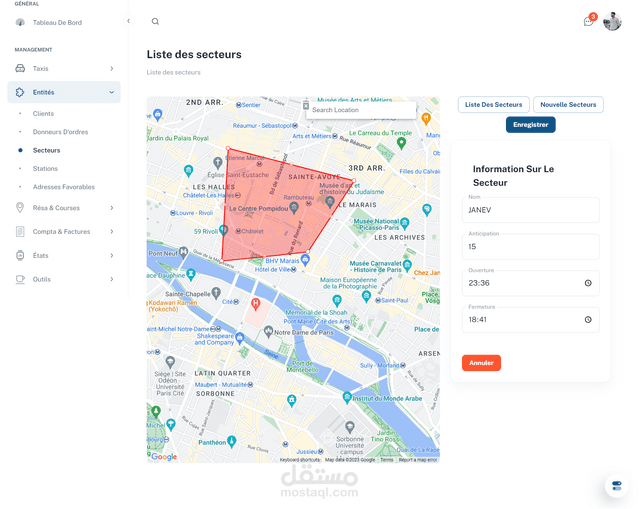Screen dimensions: 640x509
Task: Click the Résa & Courses pin icon
Action: pyautogui.click(x=20, y=207)
